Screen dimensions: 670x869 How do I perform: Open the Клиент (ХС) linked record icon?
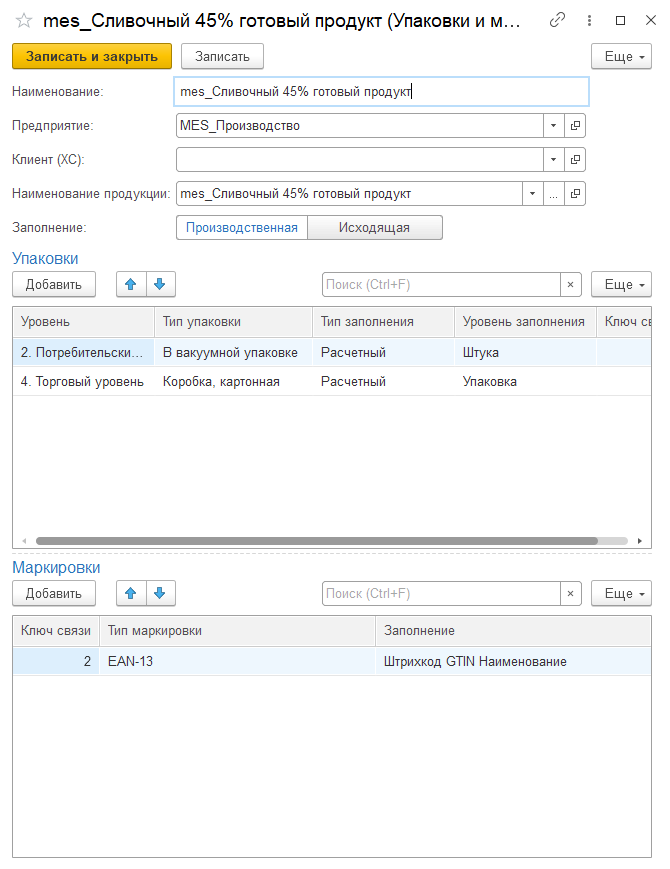tap(575, 160)
